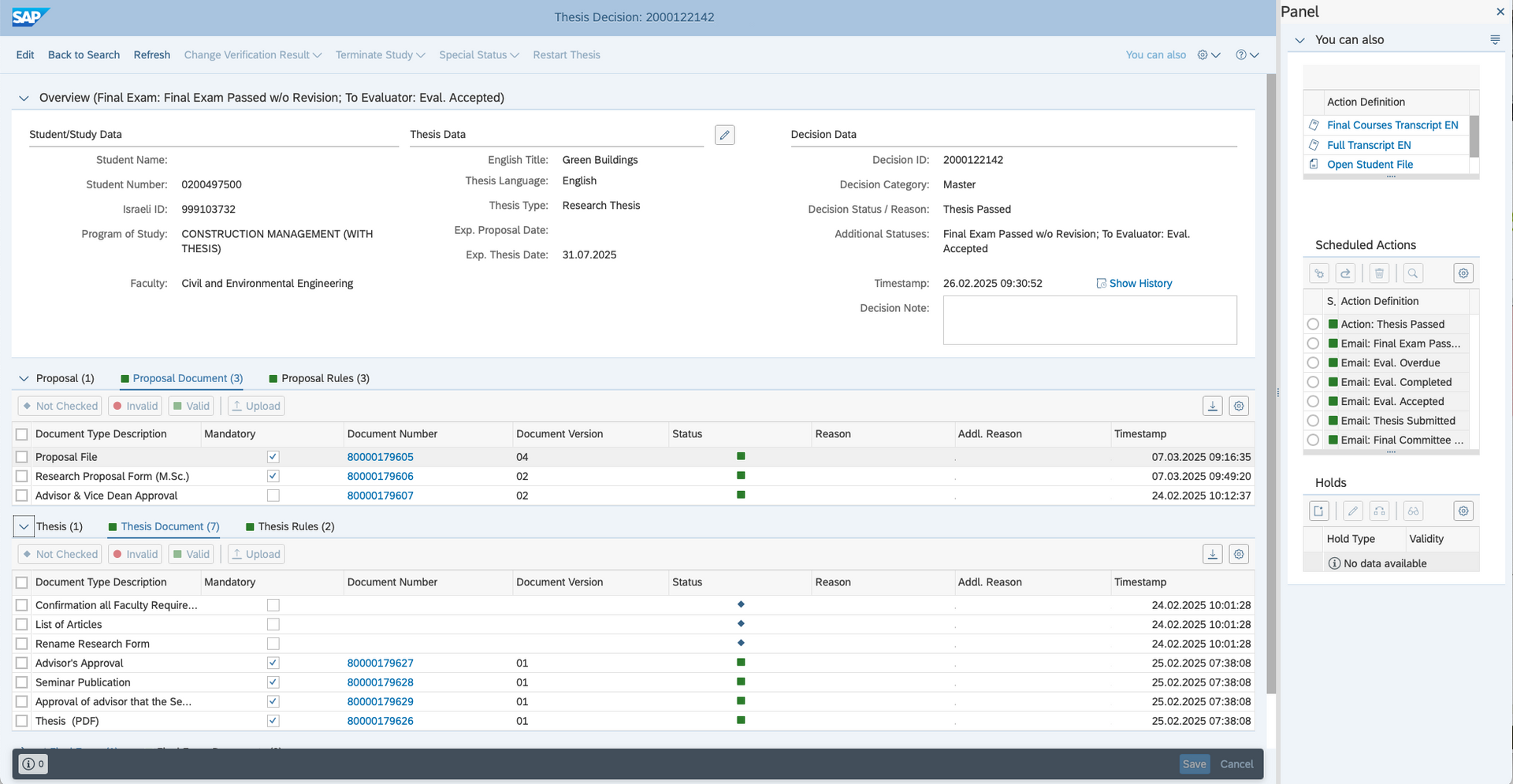Click into the Decision Note text field
Image resolution: width=1513 pixels, height=784 pixels.
(x=1089, y=320)
